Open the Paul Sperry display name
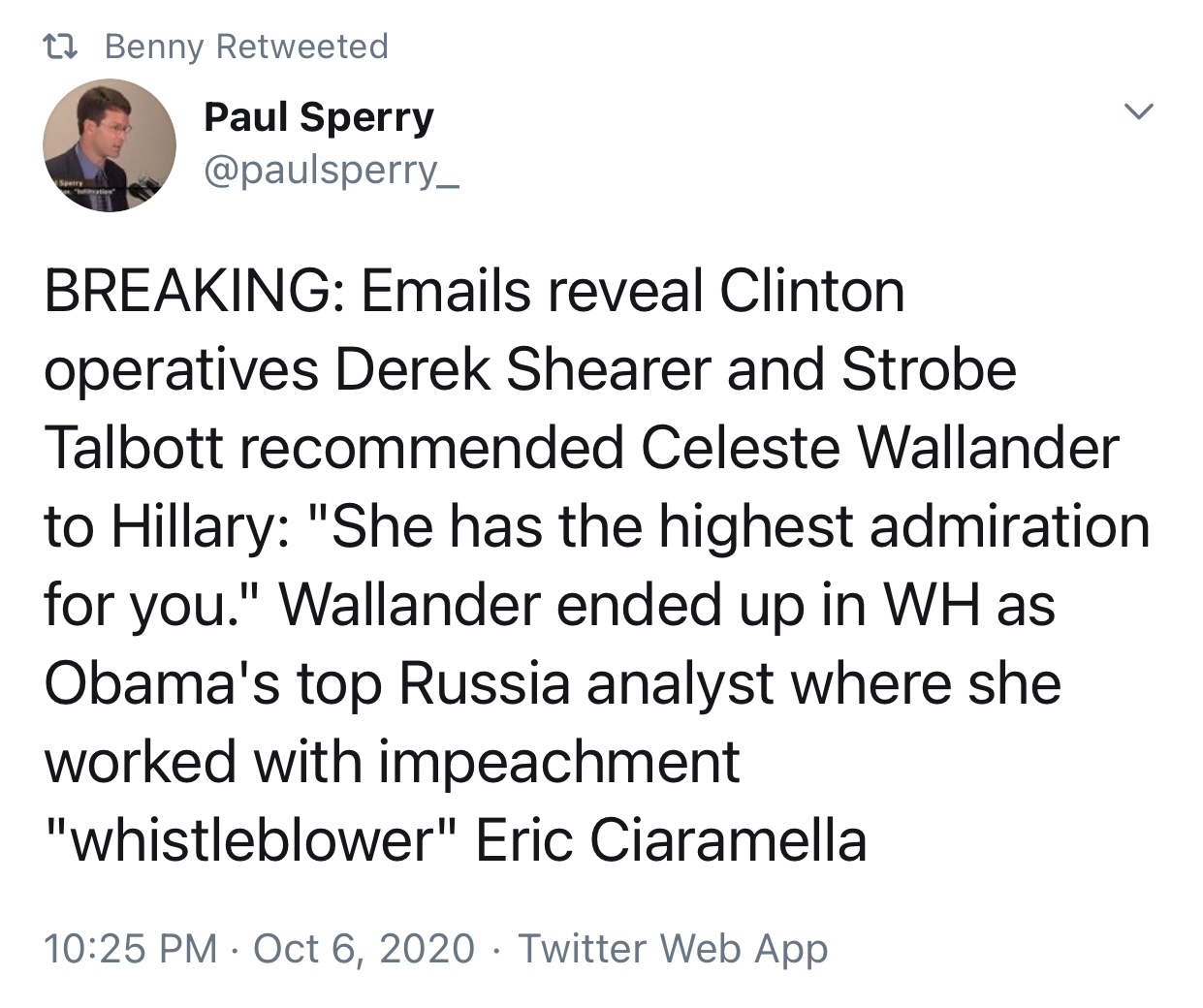This screenshot has width=1203, height=1008. pyautogui.click(x=319, y=117)
